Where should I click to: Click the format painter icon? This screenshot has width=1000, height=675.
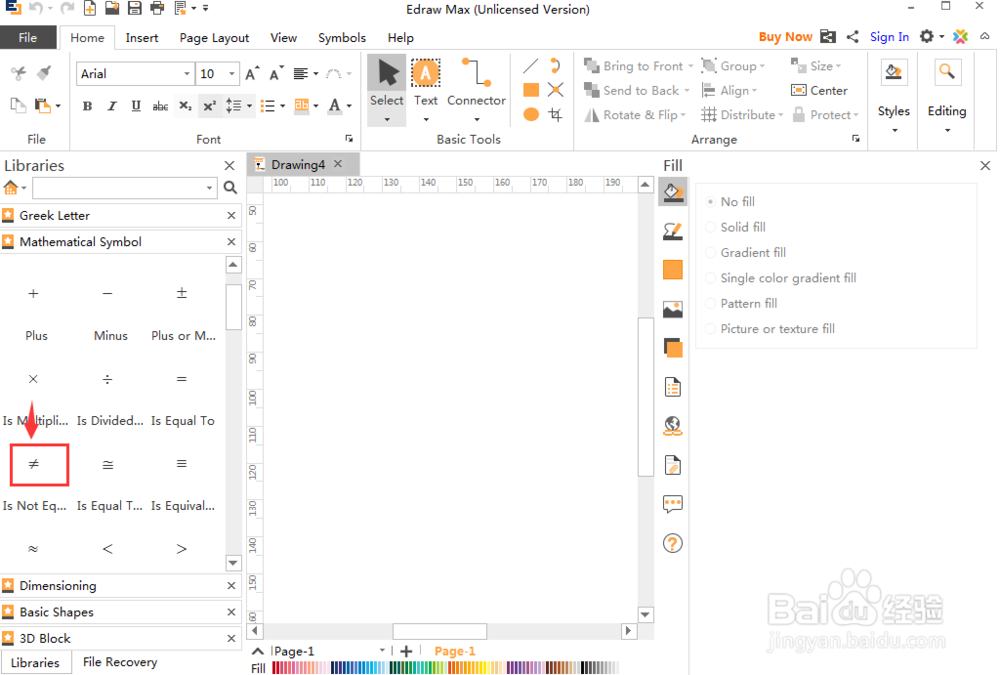point(44,73)
